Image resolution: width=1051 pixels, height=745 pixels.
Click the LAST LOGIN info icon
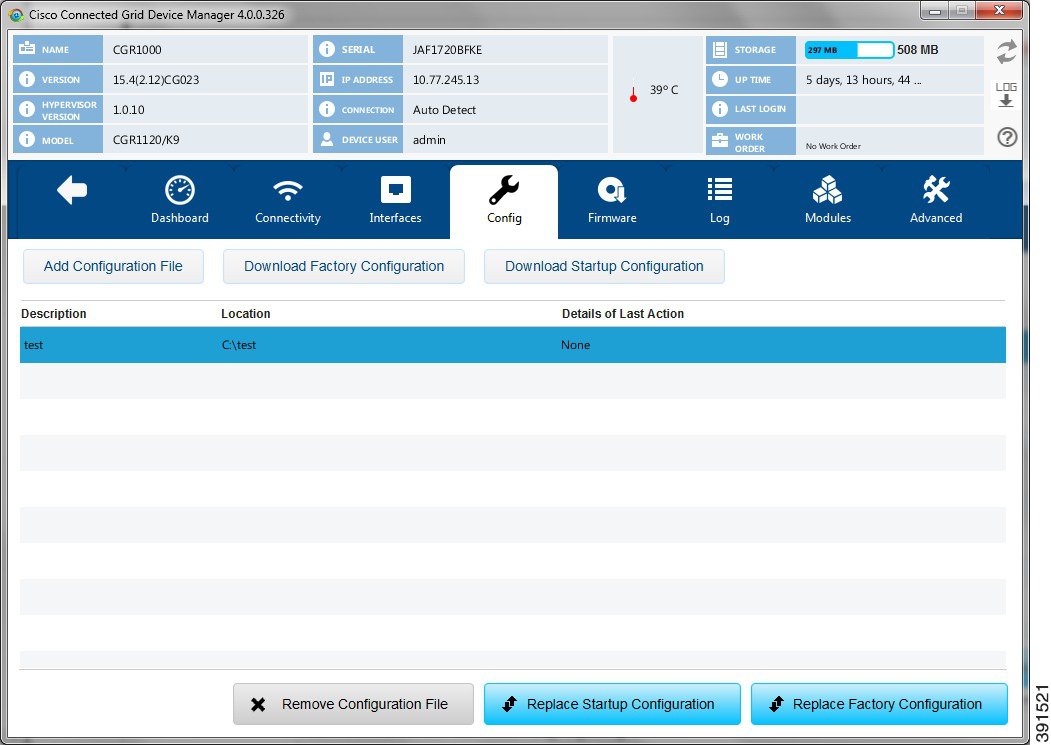pyautogui.click(x=720, y=109)
